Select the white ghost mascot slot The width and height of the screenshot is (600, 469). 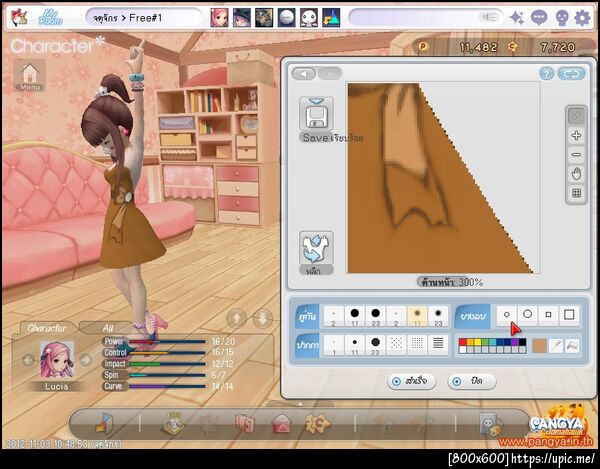click(308, 18)
